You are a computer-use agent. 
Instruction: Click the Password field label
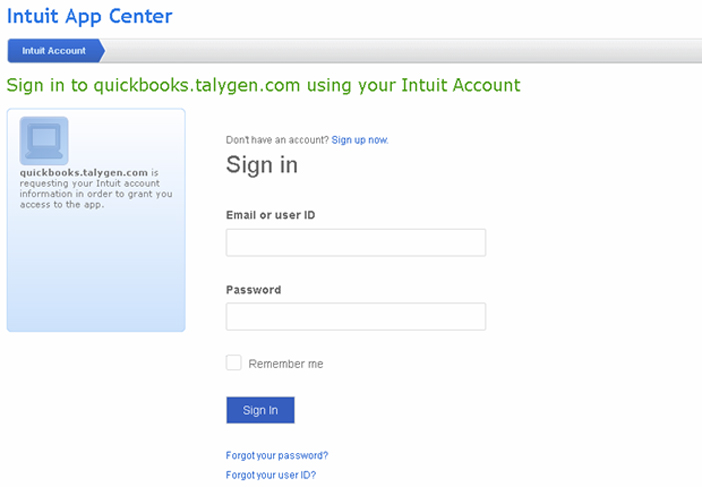click(x=253, y=290)
